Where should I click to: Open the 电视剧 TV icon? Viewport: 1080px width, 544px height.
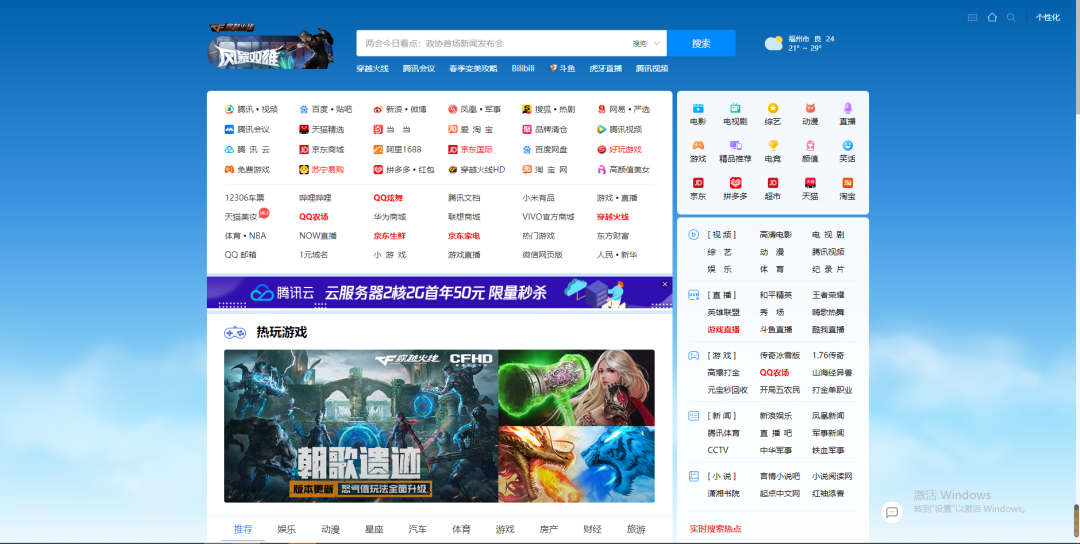(x=735, y=108)
